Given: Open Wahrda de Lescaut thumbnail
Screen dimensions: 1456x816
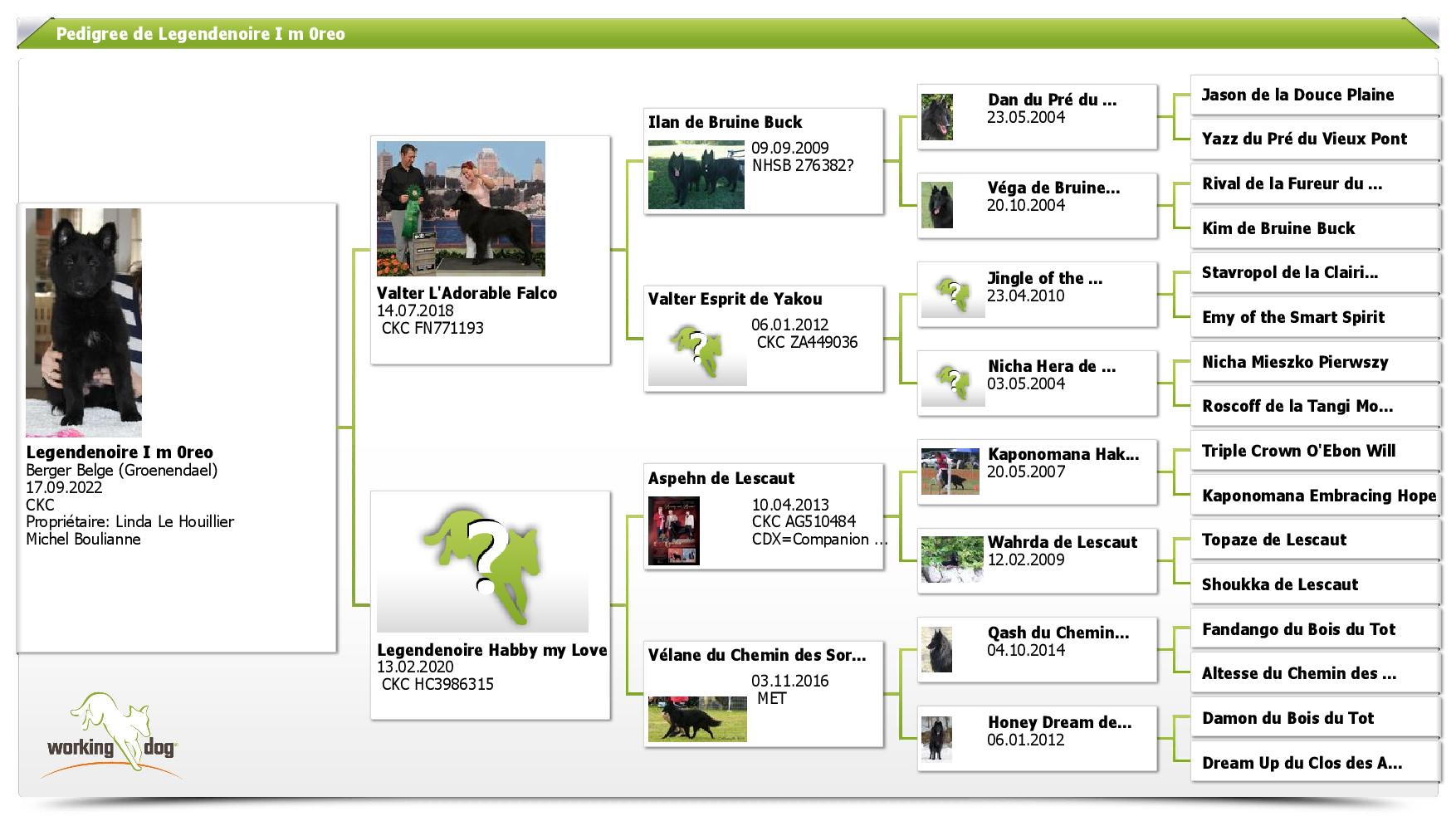Looking at the screenshot, I should click(952, 559).
